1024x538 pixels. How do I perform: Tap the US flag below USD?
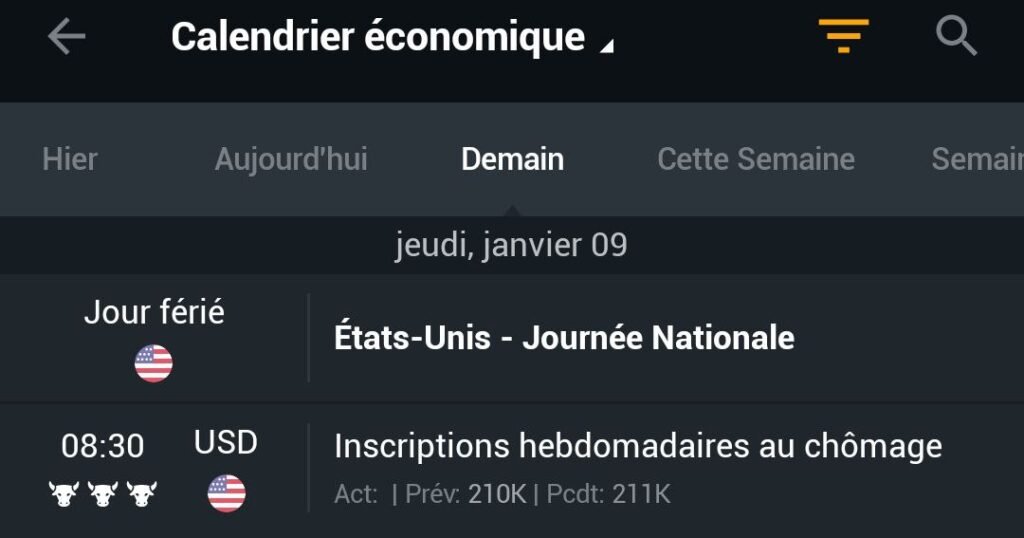227,493
